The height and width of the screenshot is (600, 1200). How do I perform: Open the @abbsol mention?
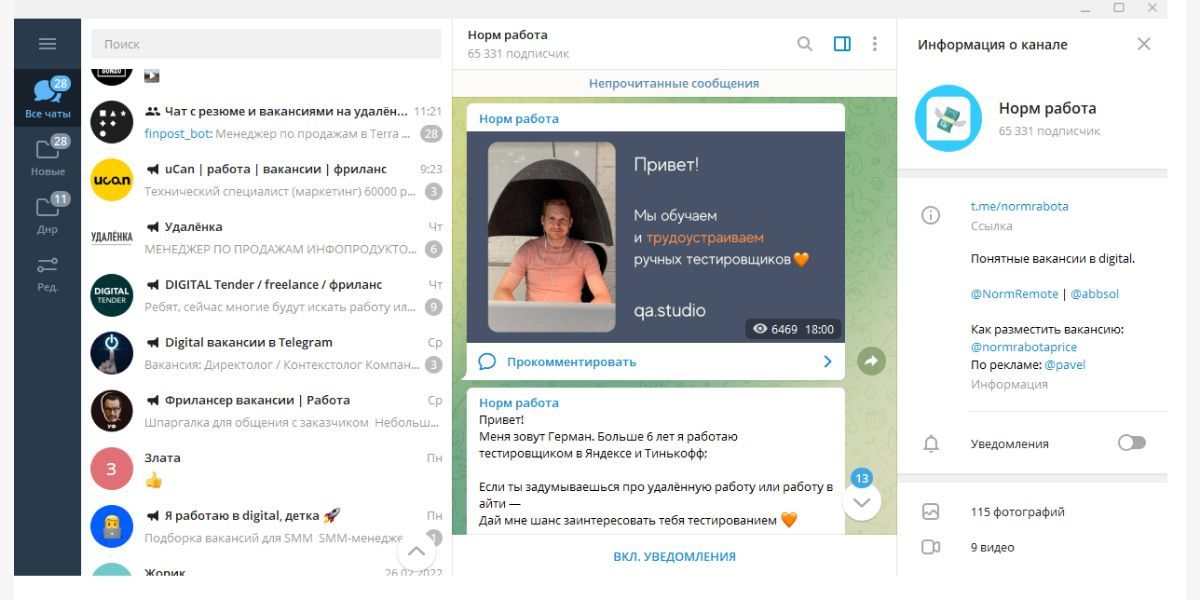point(1095,294)
